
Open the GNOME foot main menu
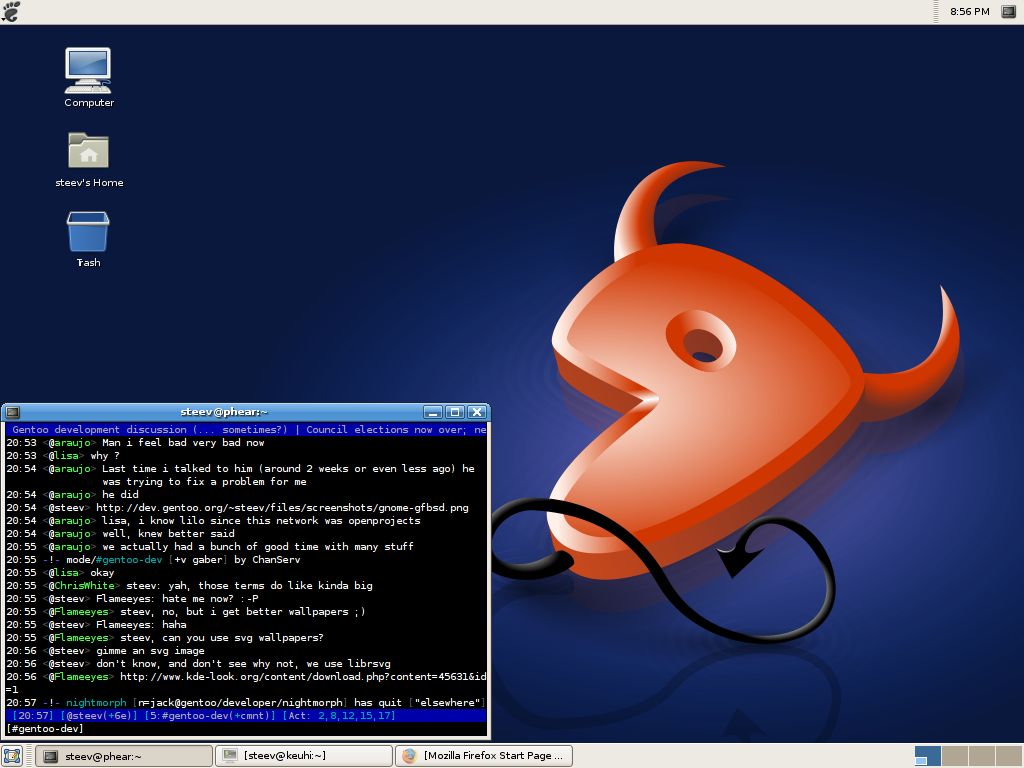coord(12,12)
